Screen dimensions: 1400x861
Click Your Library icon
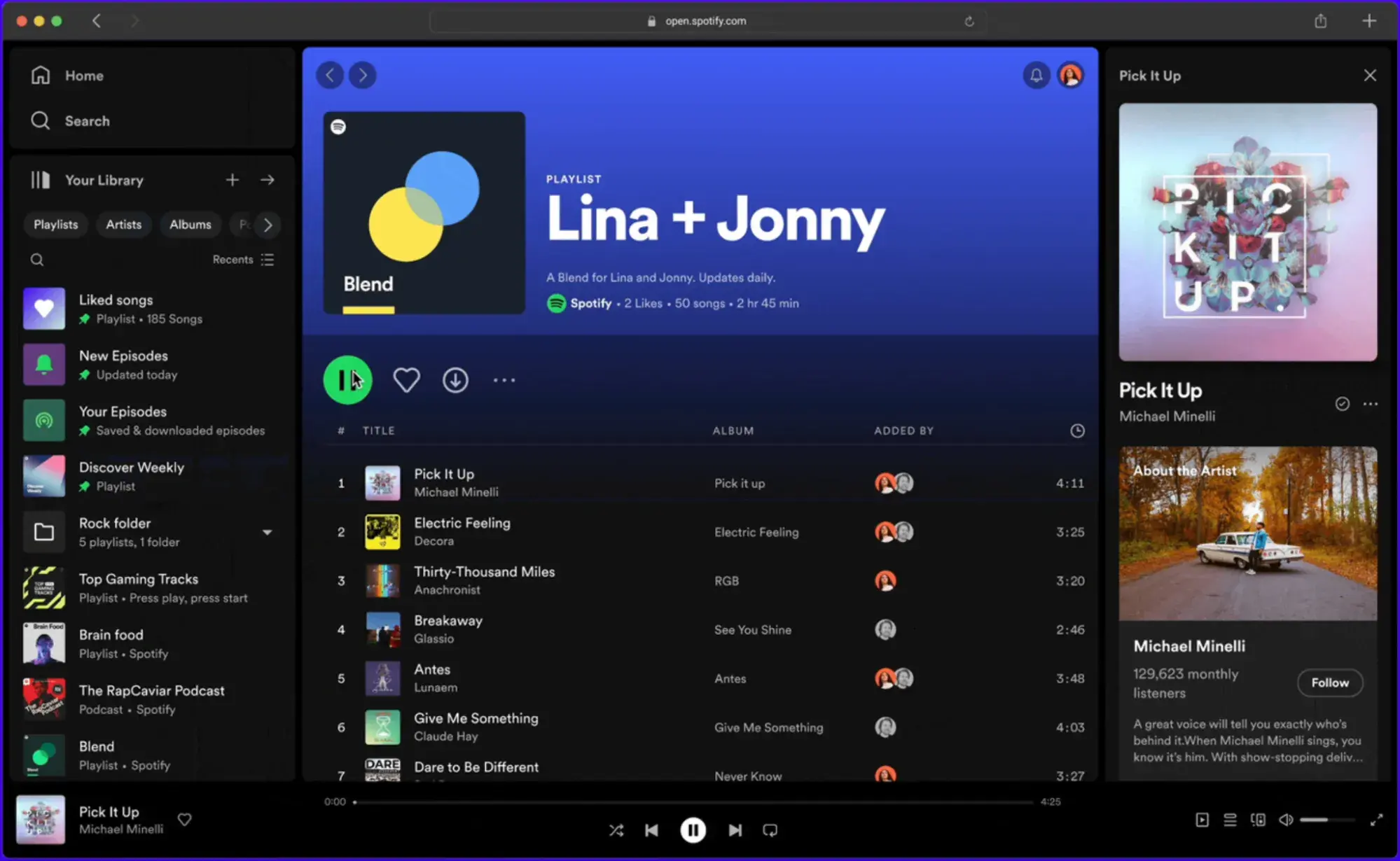(41, 180)
